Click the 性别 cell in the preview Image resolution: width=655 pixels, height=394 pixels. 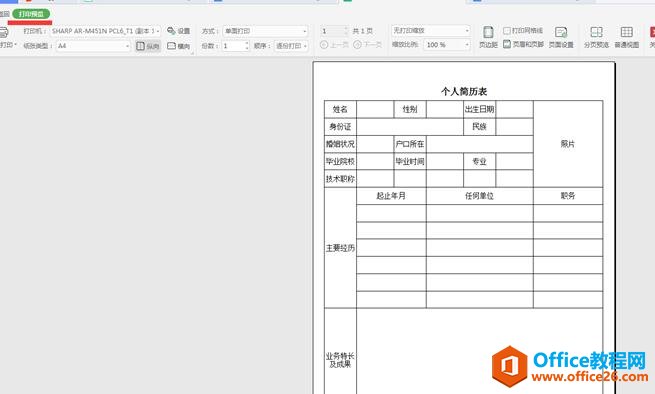click(x=410, y=109)
